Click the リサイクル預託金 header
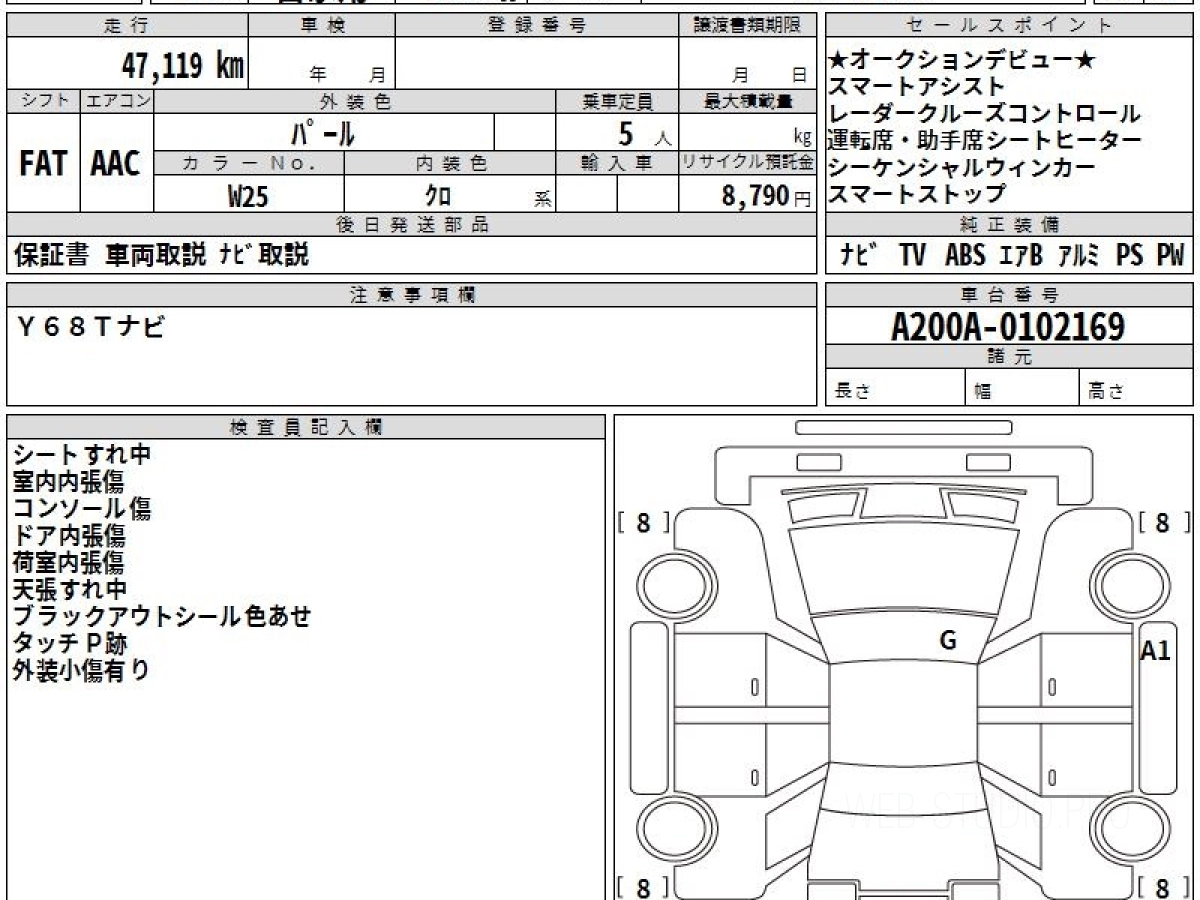This screenshot has height=900, width=1200. tap(747, 164)
